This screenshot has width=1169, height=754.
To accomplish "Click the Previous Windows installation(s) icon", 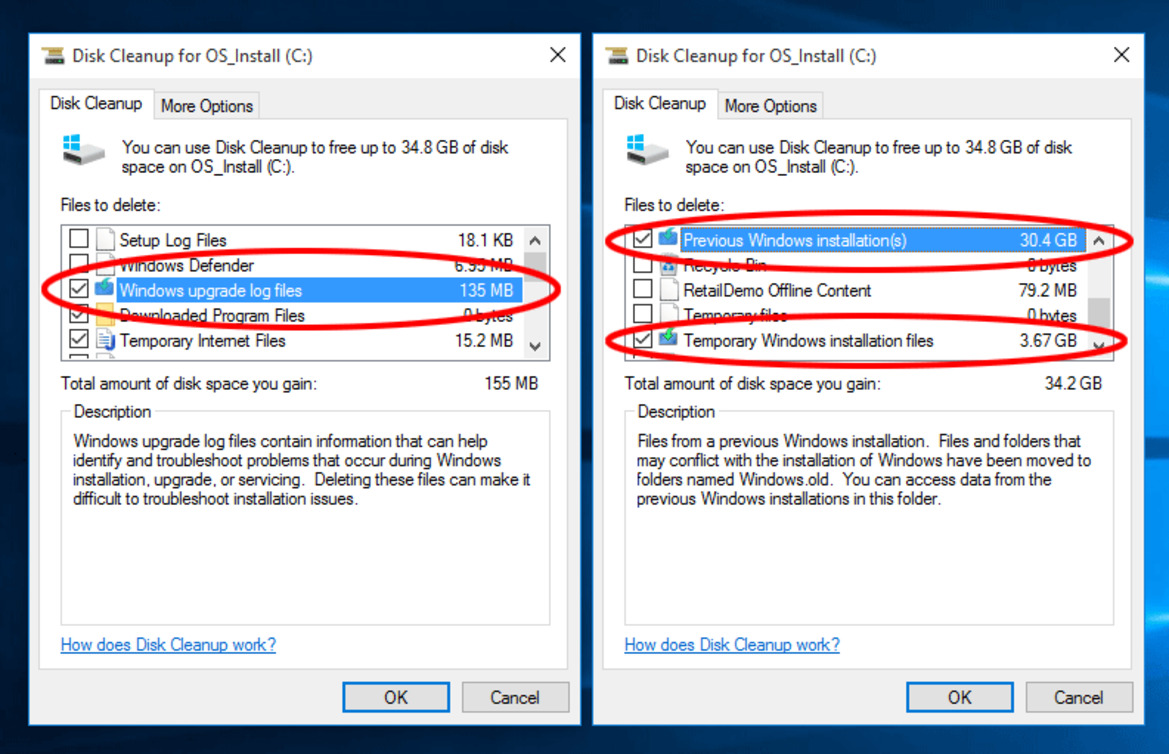I will click(669, 238).
